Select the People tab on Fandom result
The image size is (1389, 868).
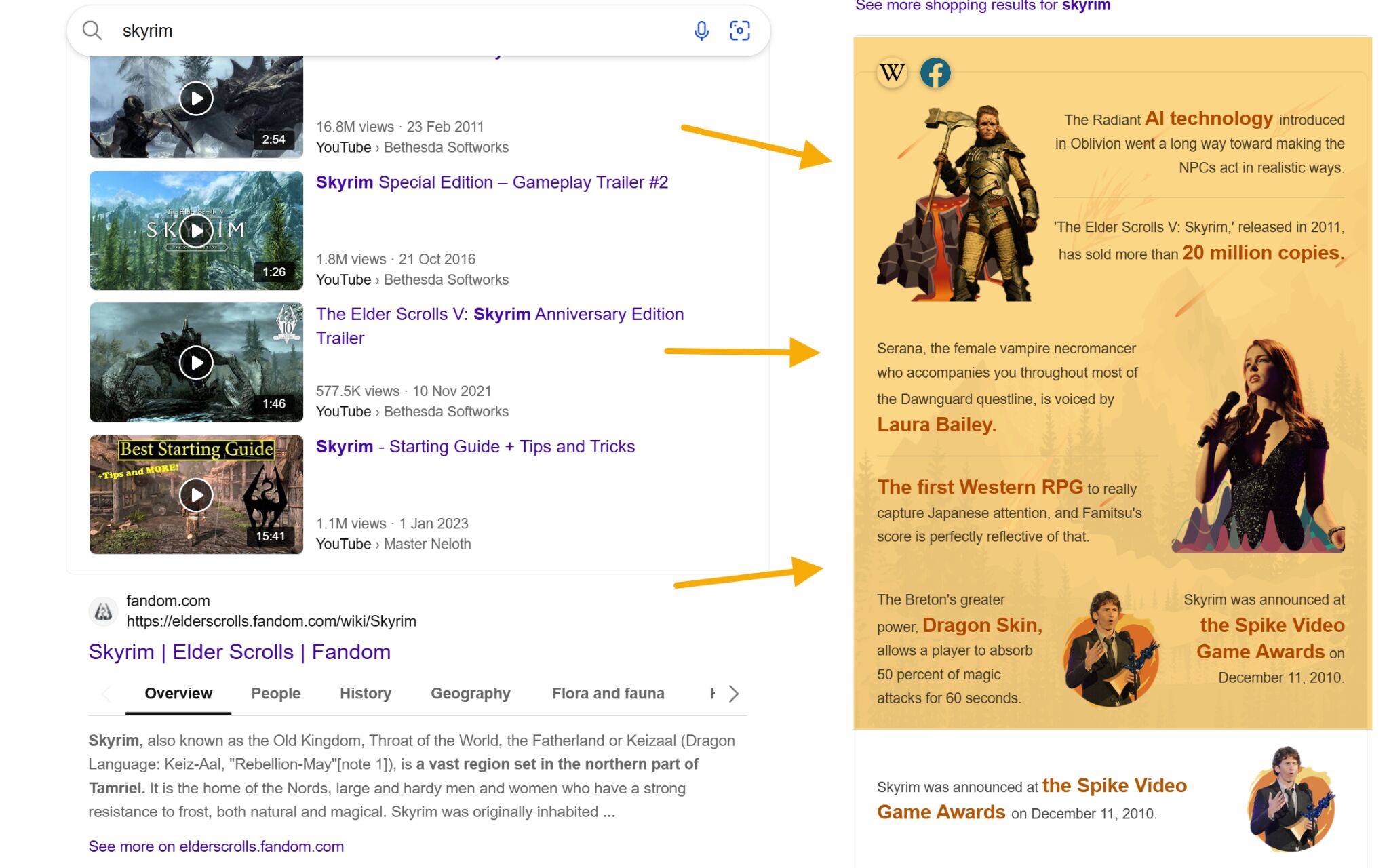[275, 692]
